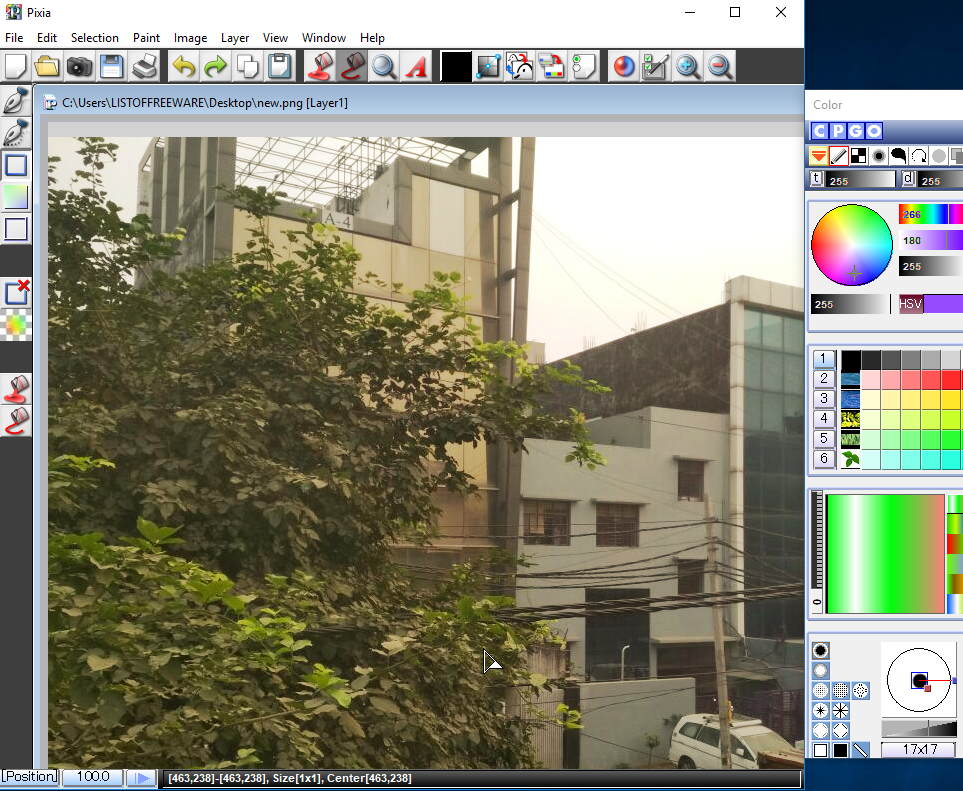Image resolution: width=963 pixels, height=791 pixels.
Task: Open the color adjustment toolbar icon
Action: (552, 66)
